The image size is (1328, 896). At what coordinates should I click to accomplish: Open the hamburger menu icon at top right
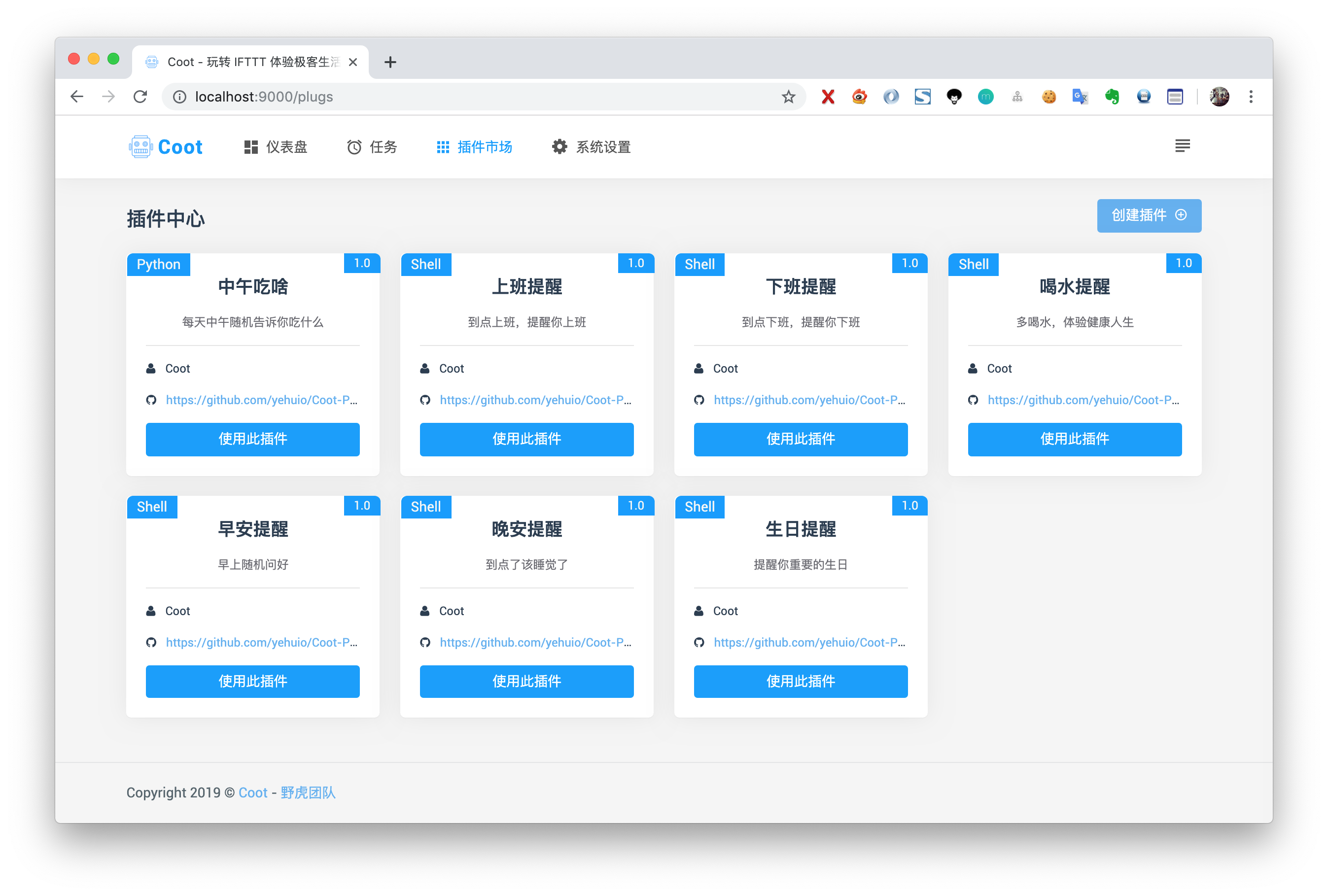pyautogui.click(x=1182, y=146)
